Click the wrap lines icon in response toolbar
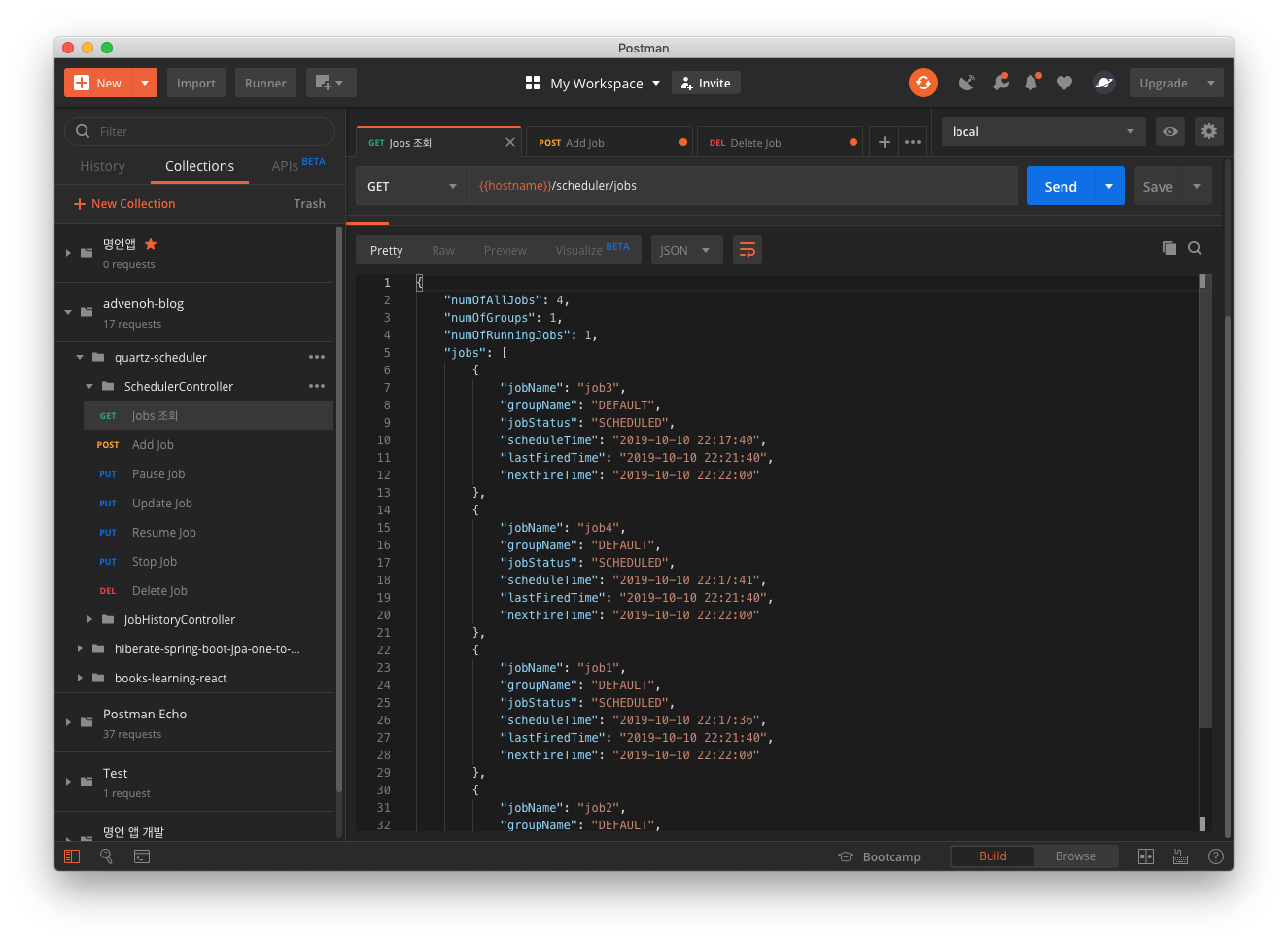 point(747,250)
